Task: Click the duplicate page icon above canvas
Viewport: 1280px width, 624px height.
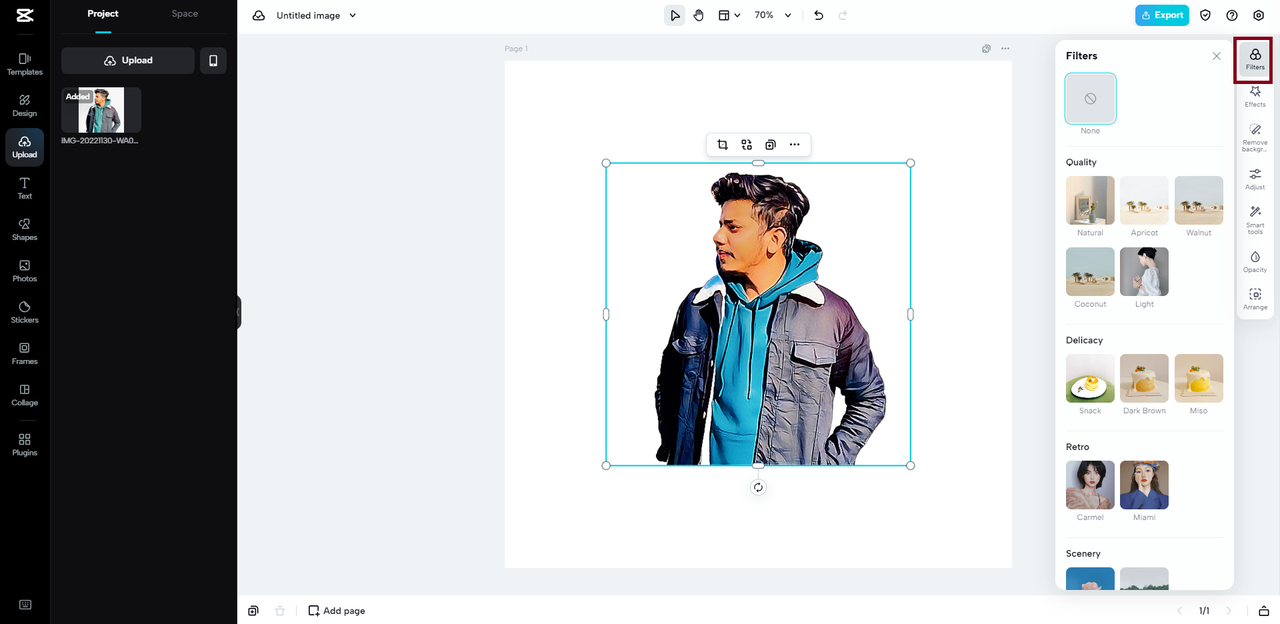Action: [x=986, y=48]
